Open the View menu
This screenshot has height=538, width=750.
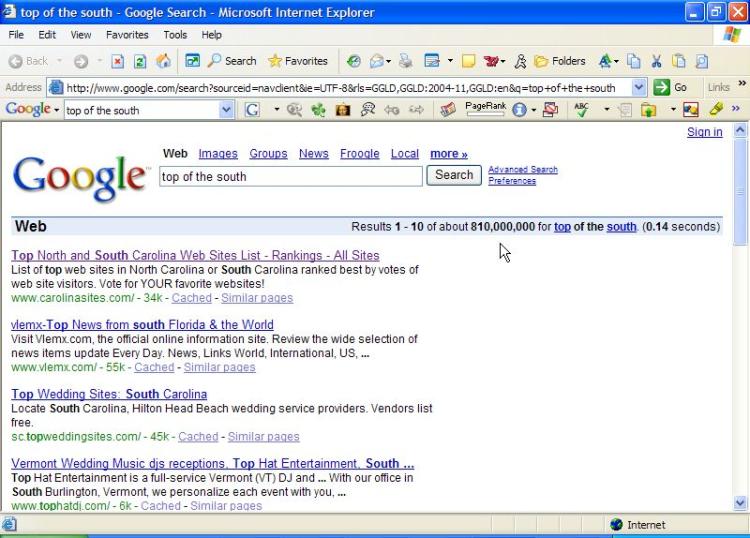[x=80, y=35]
